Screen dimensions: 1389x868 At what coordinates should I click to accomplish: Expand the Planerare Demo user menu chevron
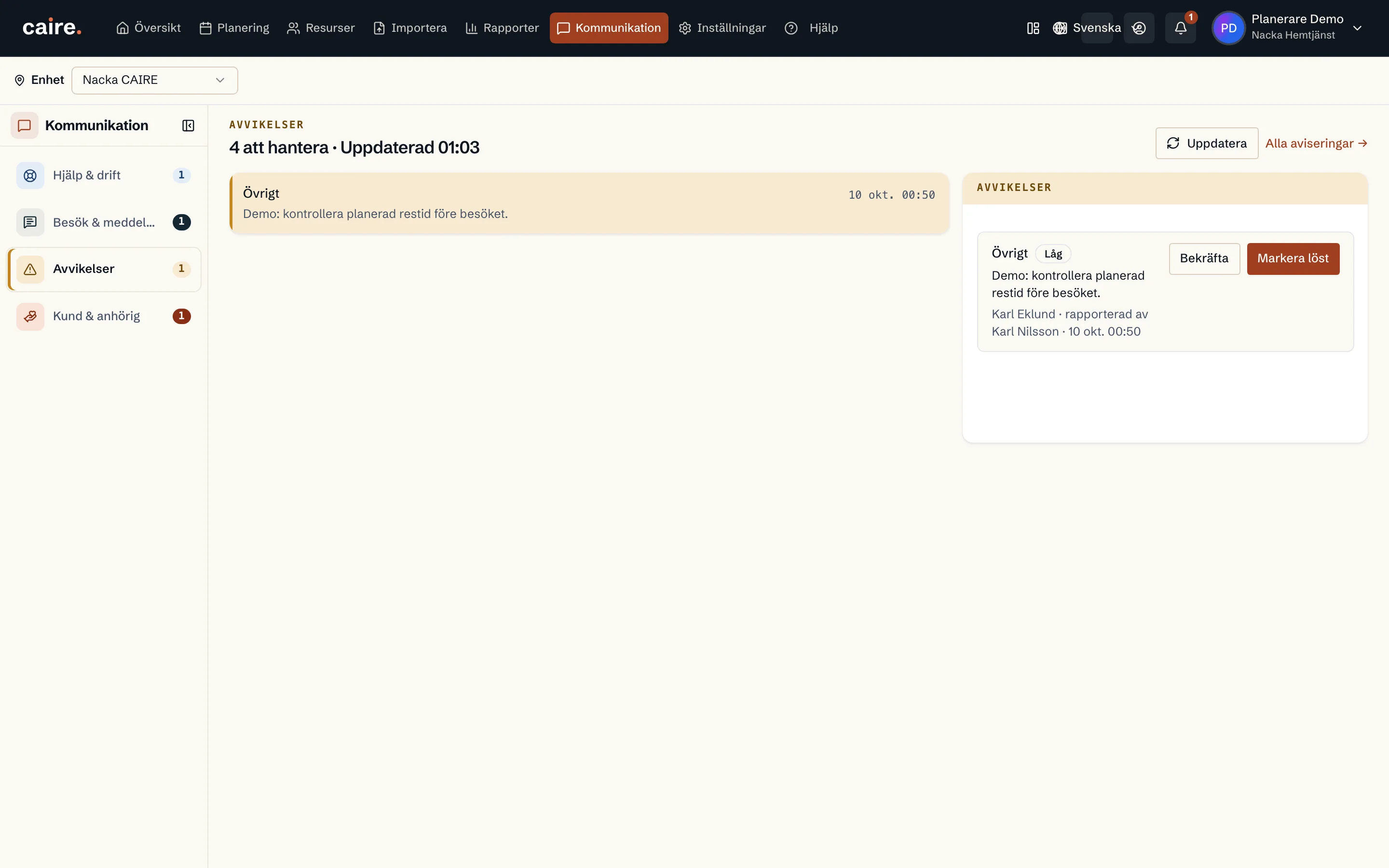(x=1358, y=28)
